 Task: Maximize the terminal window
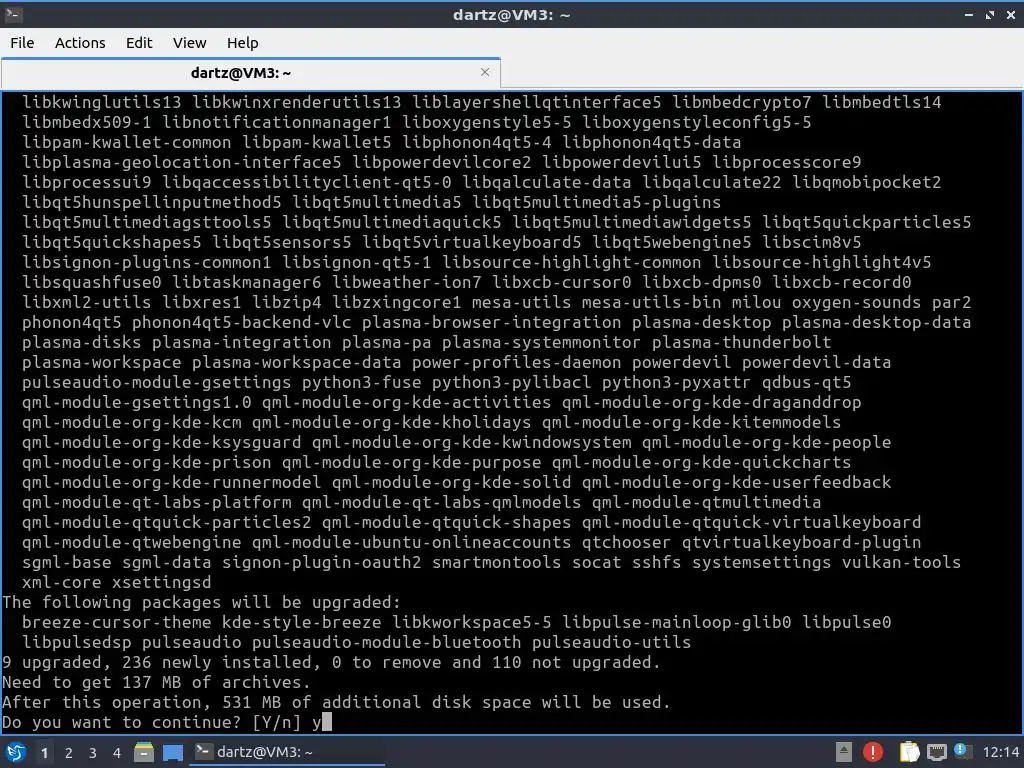pos(990,14)
